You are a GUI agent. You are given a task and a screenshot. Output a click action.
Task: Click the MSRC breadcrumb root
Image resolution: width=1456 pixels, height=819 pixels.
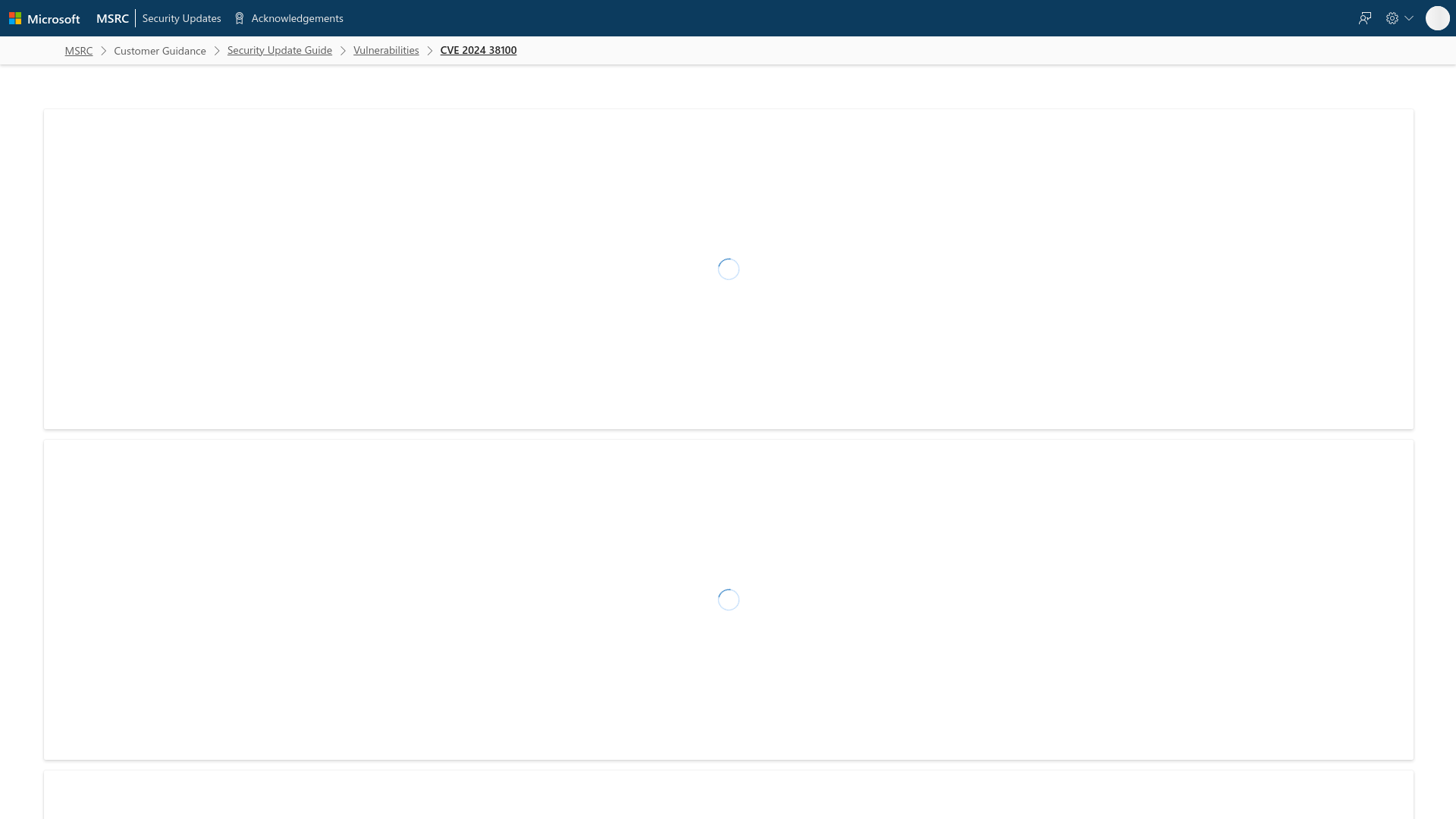click(78, 50)
